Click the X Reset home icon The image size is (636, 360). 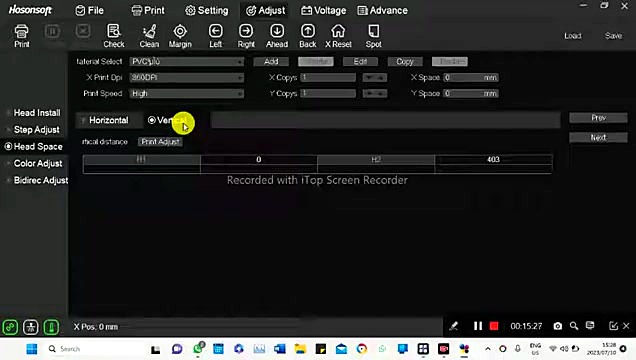click(x=338, y=36)
